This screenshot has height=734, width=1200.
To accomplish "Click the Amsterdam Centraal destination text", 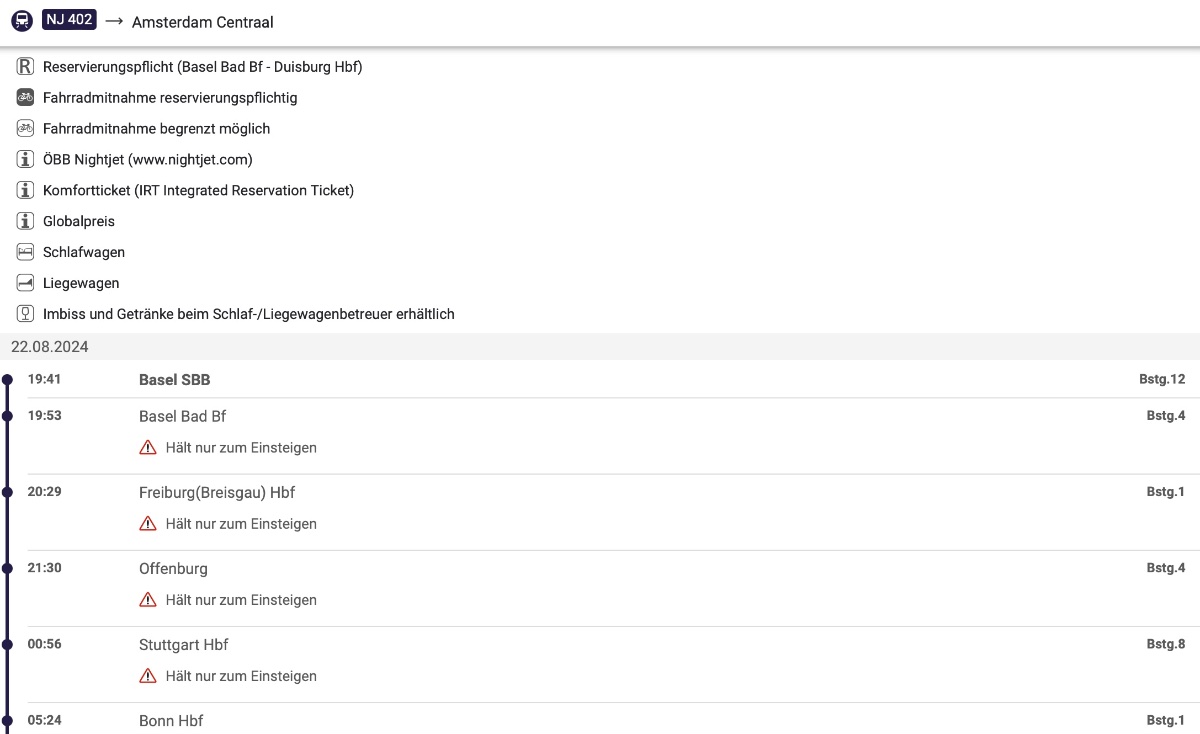I will tap(202, 22).
